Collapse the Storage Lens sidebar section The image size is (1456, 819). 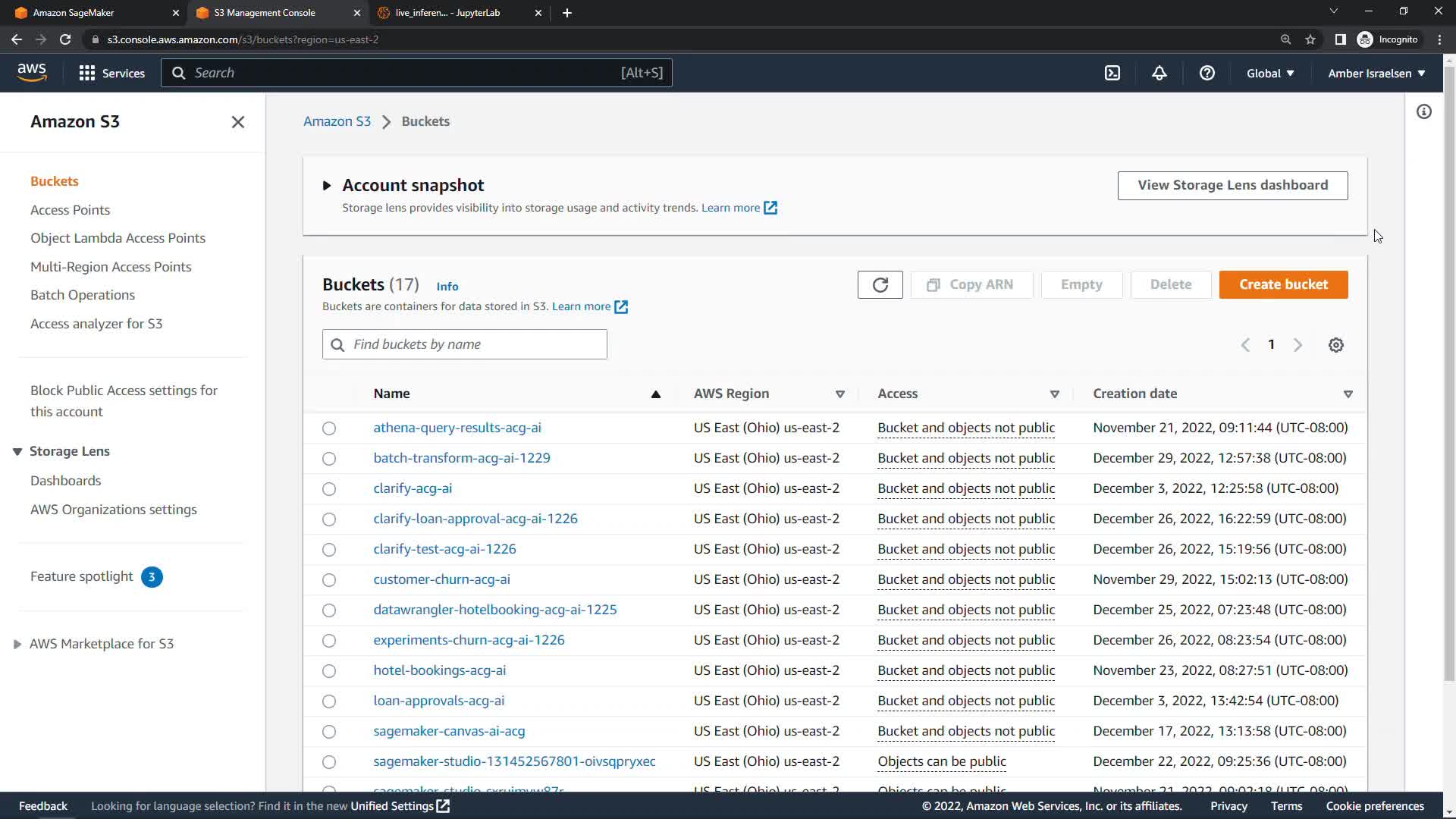tap(17, 451)
